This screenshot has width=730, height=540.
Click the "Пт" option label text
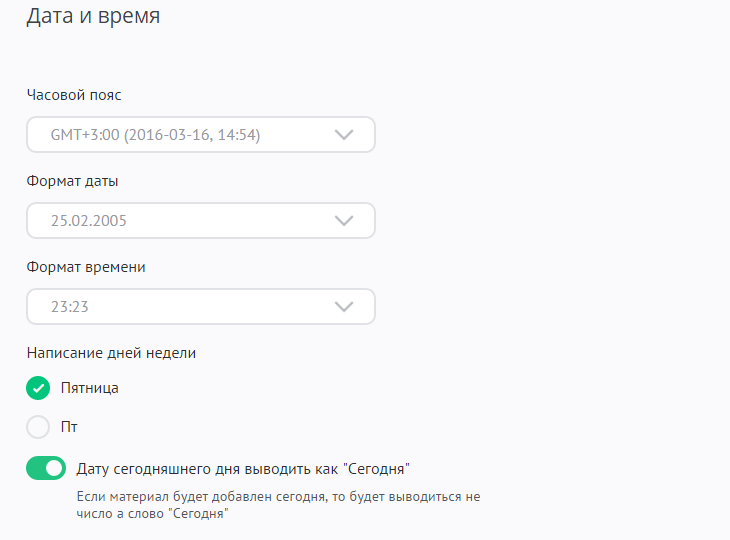pyautogui.click(x=70, y=427)
